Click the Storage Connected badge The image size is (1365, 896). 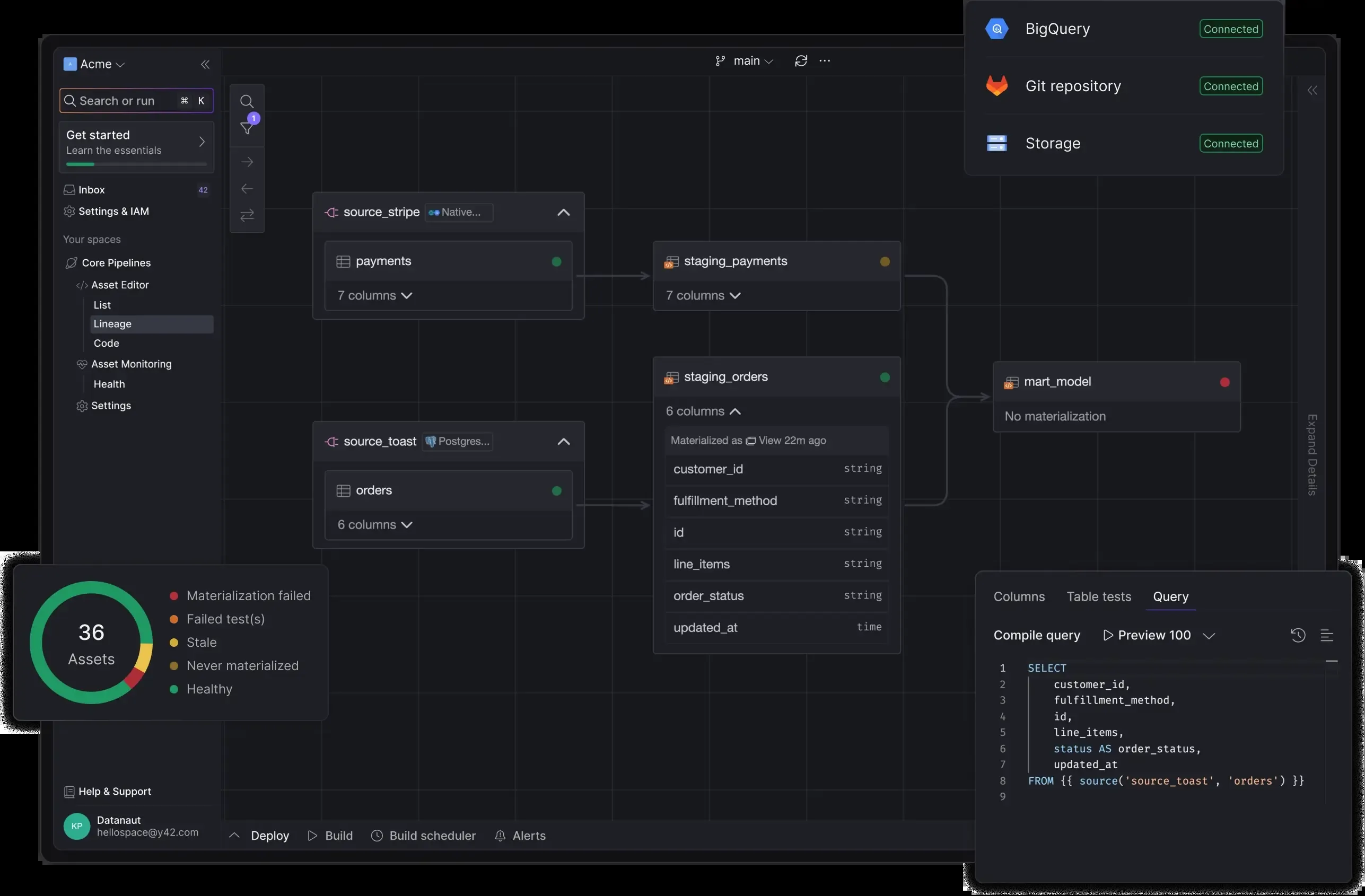[x=1231, y=143]
